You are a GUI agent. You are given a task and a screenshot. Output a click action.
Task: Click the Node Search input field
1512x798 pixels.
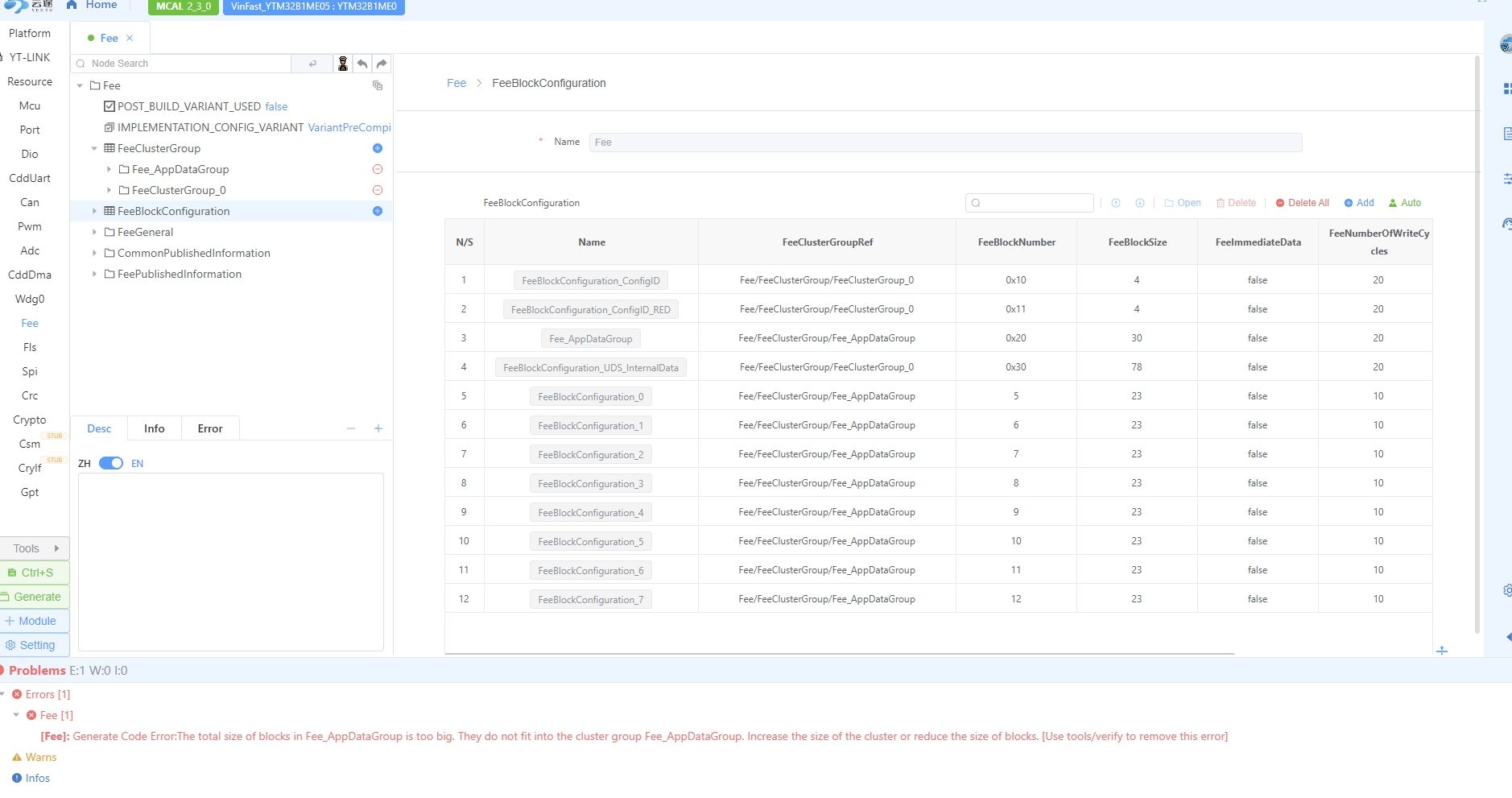(x=189, y=64)
